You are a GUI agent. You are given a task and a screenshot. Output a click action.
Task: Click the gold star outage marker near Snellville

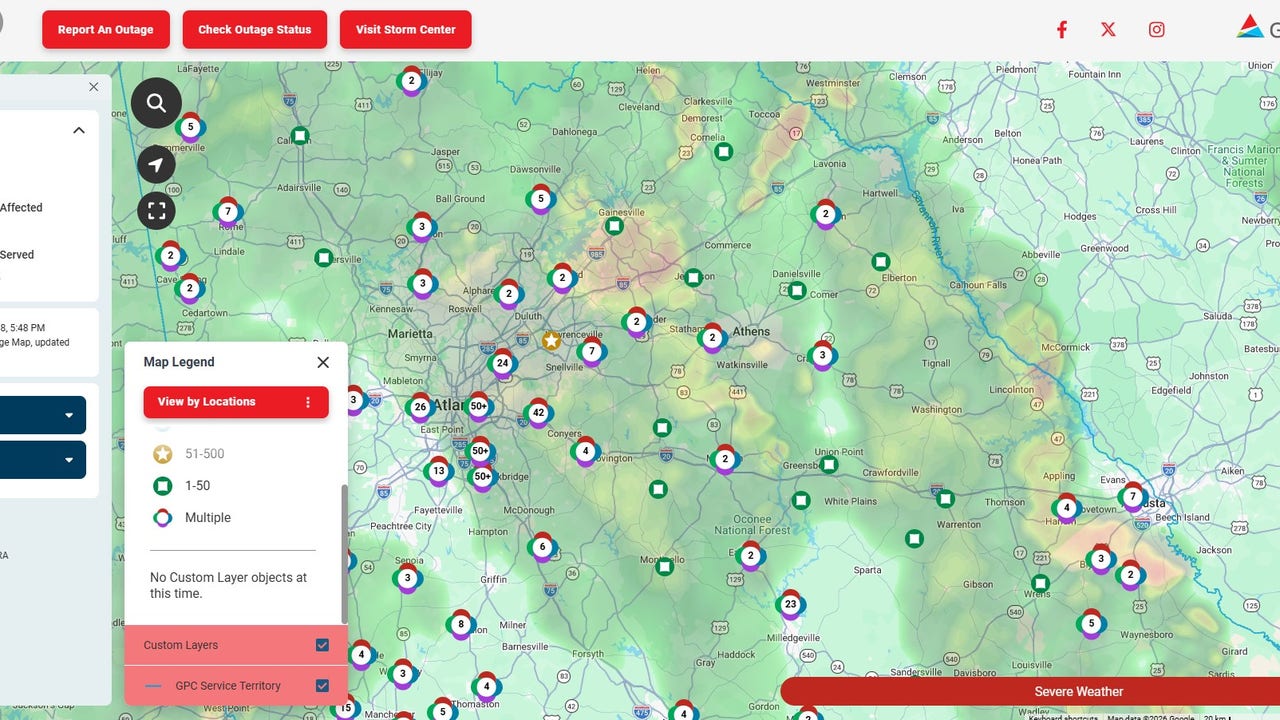[551, 341]
